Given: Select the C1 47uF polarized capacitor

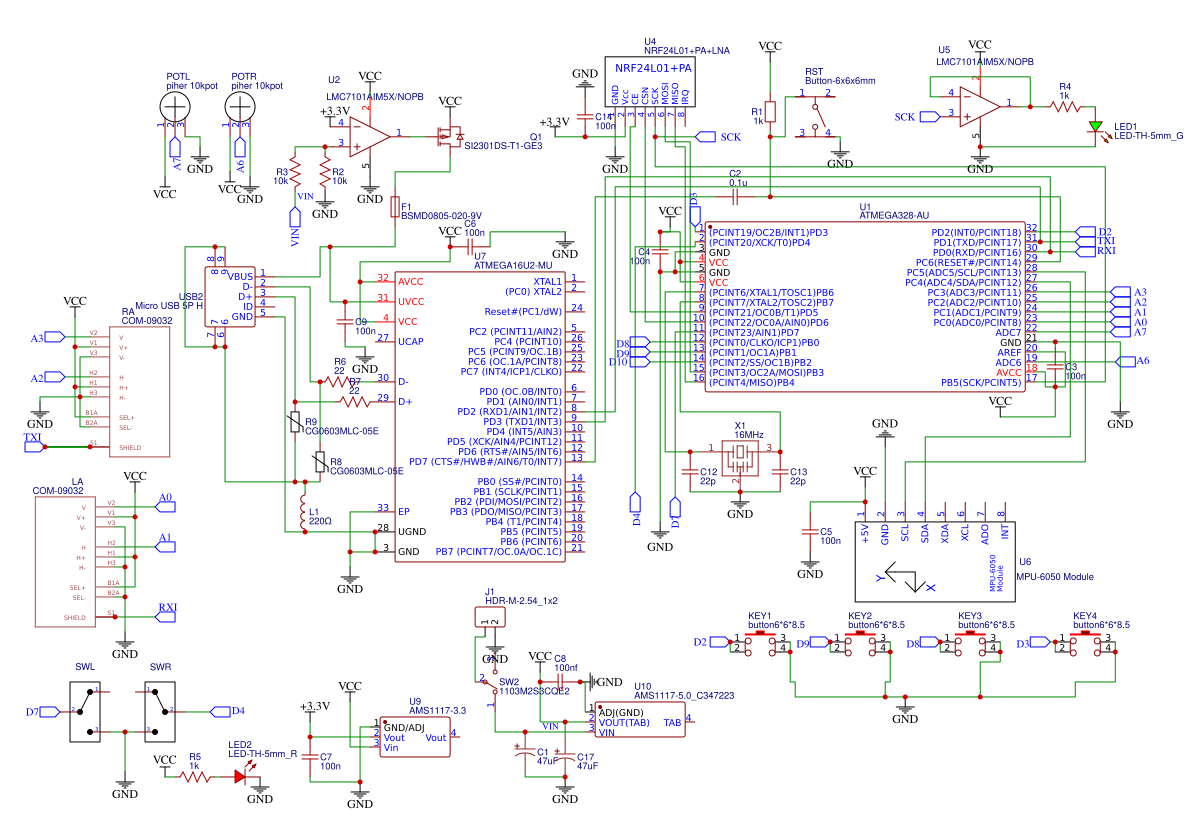Looking at the screenshot, I should pyautogui.click(x=524, y=752).
